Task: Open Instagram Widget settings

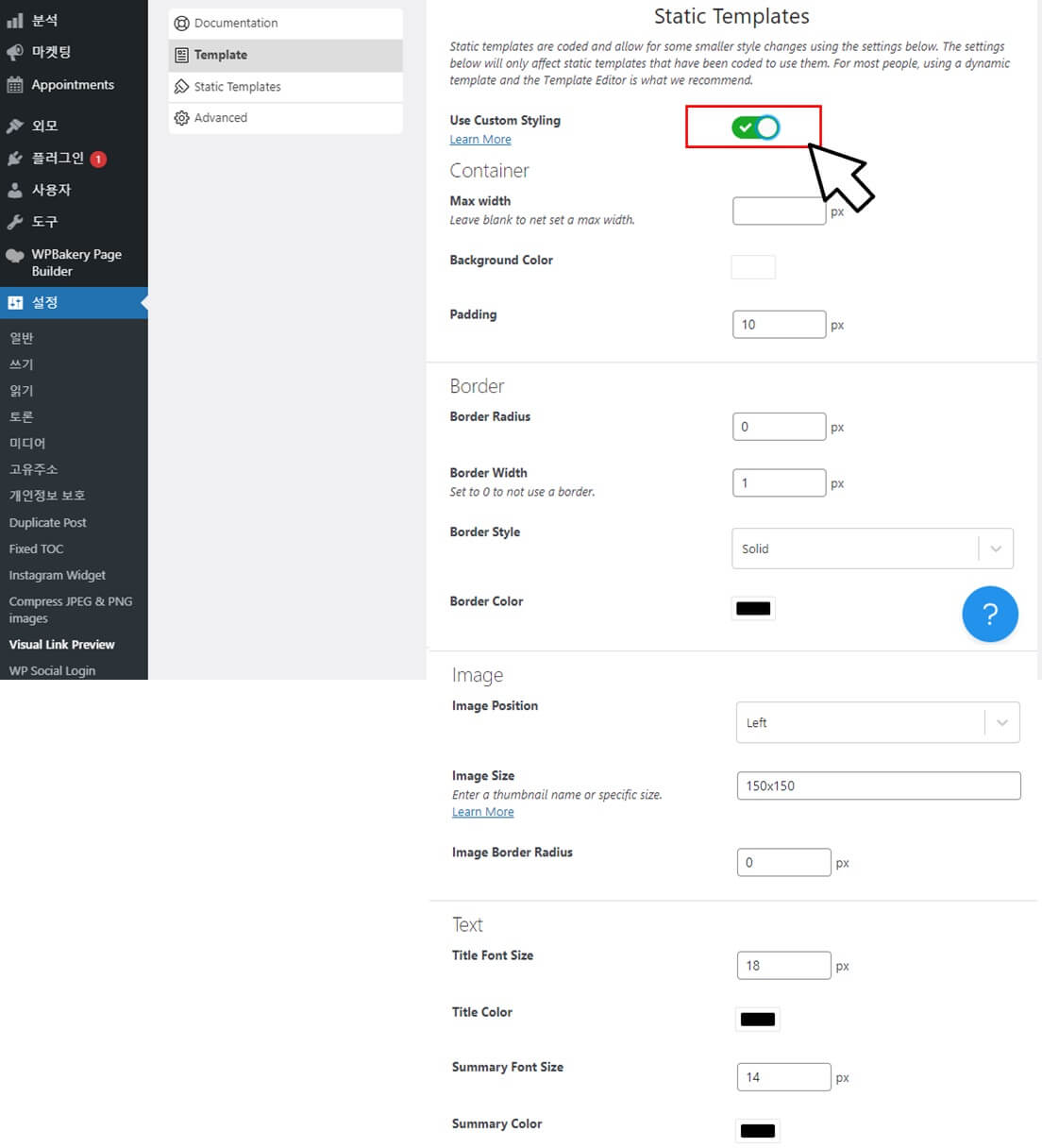Action: (57, 576)
